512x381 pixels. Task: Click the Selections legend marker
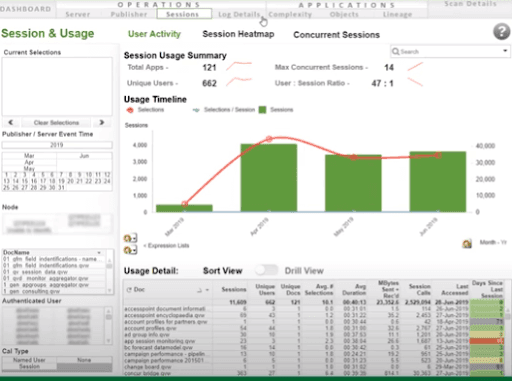pyautogui.click(x=130, y=110)
